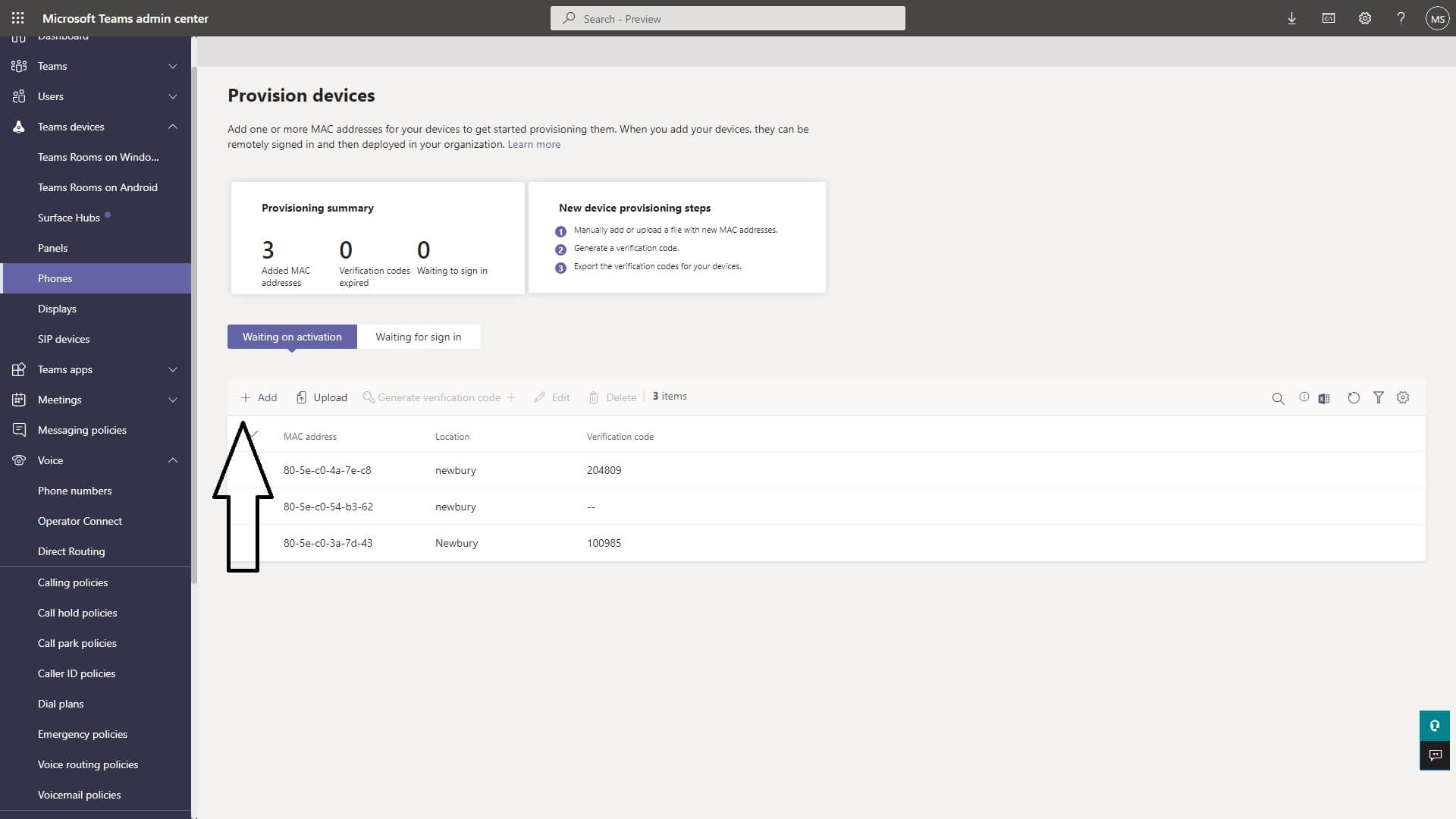
Task: Select the checkbox header to select all devices
Action: click(x=254, y=436)
